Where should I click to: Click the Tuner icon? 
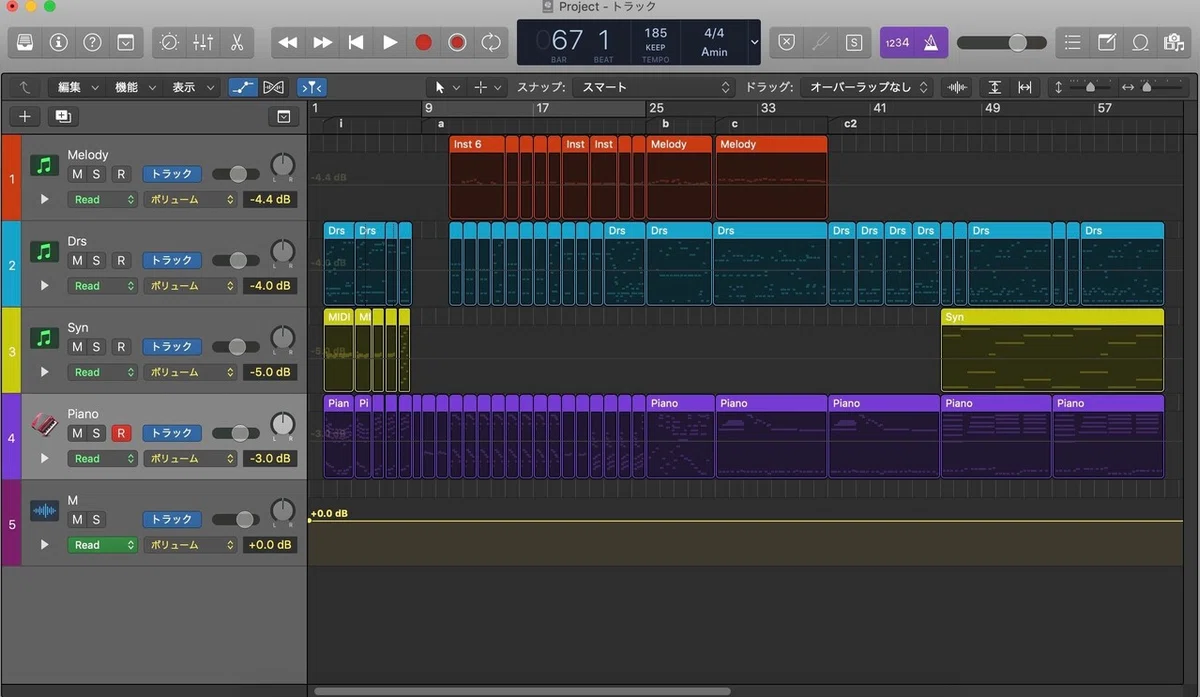[820, 42]
